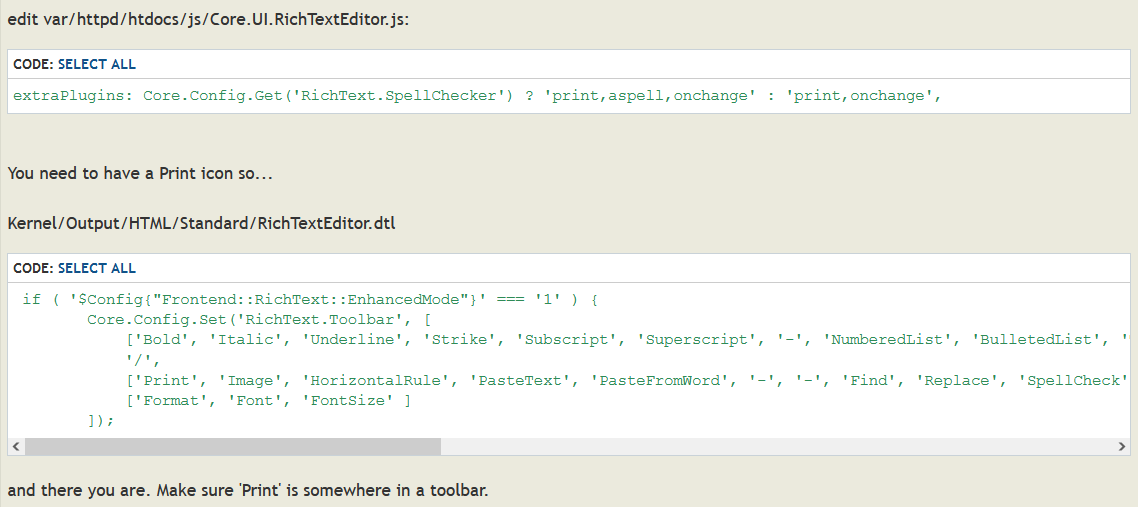The width and height of the screenshot is (1138, 507).
Task: Click the horizontal scrollbar right arrow
Action: click(x=1122, y=446)
